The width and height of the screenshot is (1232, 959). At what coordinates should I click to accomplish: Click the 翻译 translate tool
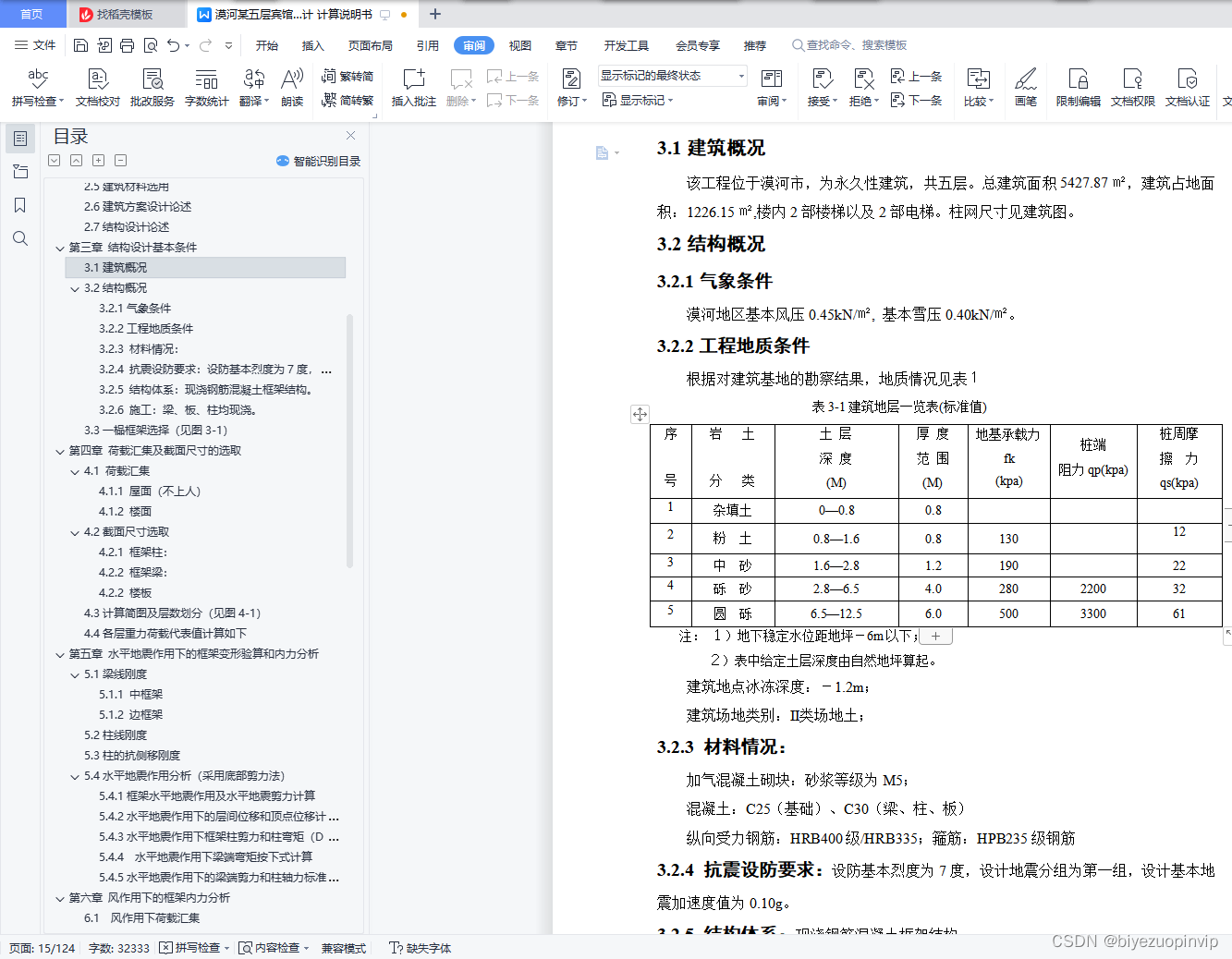click(253, 88)
